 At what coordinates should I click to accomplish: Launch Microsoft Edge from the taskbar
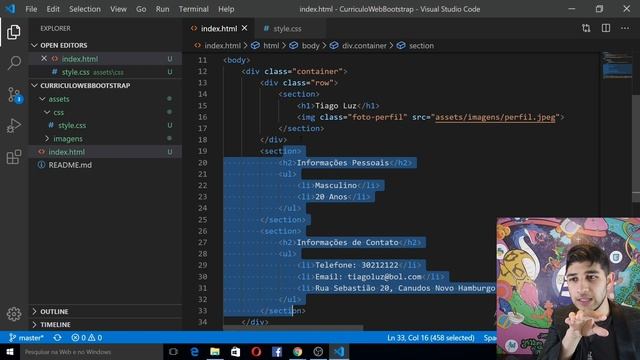click(x=194, y=351)
